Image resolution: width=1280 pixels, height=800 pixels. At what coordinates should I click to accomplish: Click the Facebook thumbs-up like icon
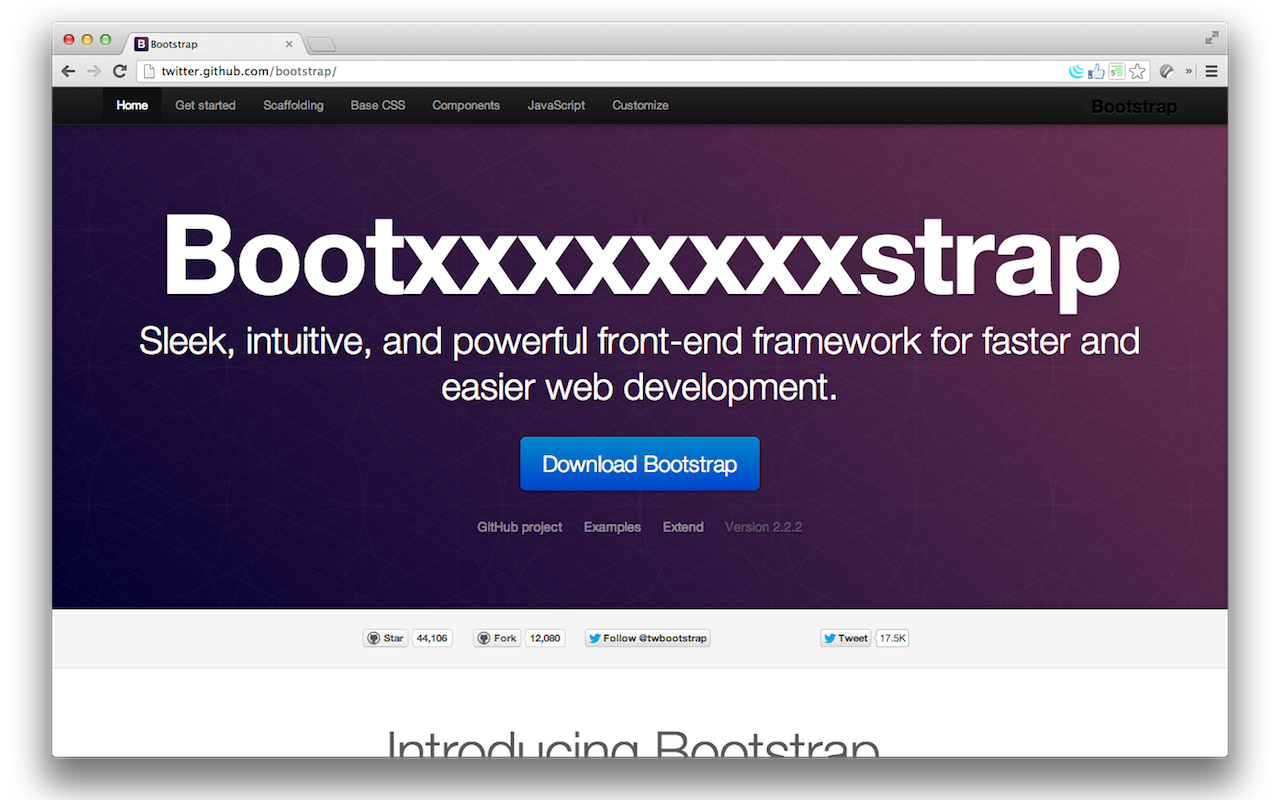point(1097,71)
